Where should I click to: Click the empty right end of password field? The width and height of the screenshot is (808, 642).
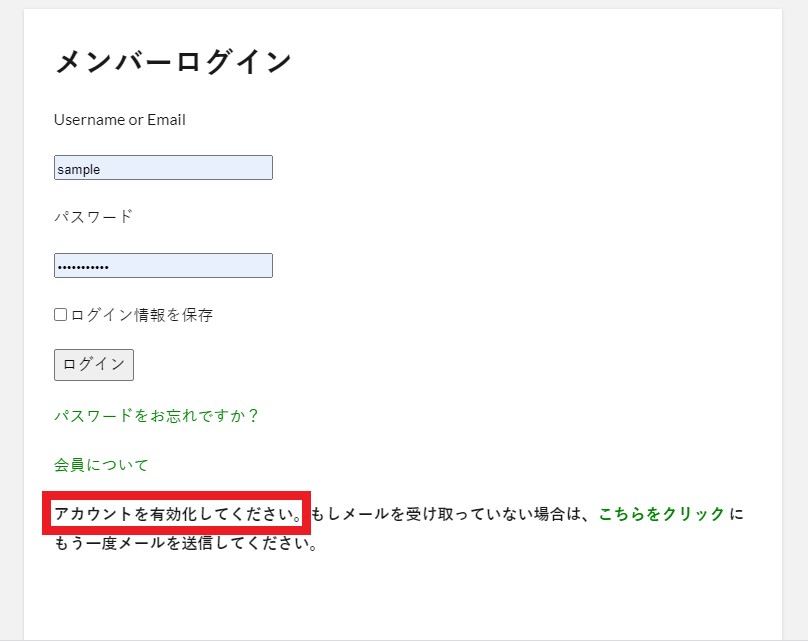250,266
